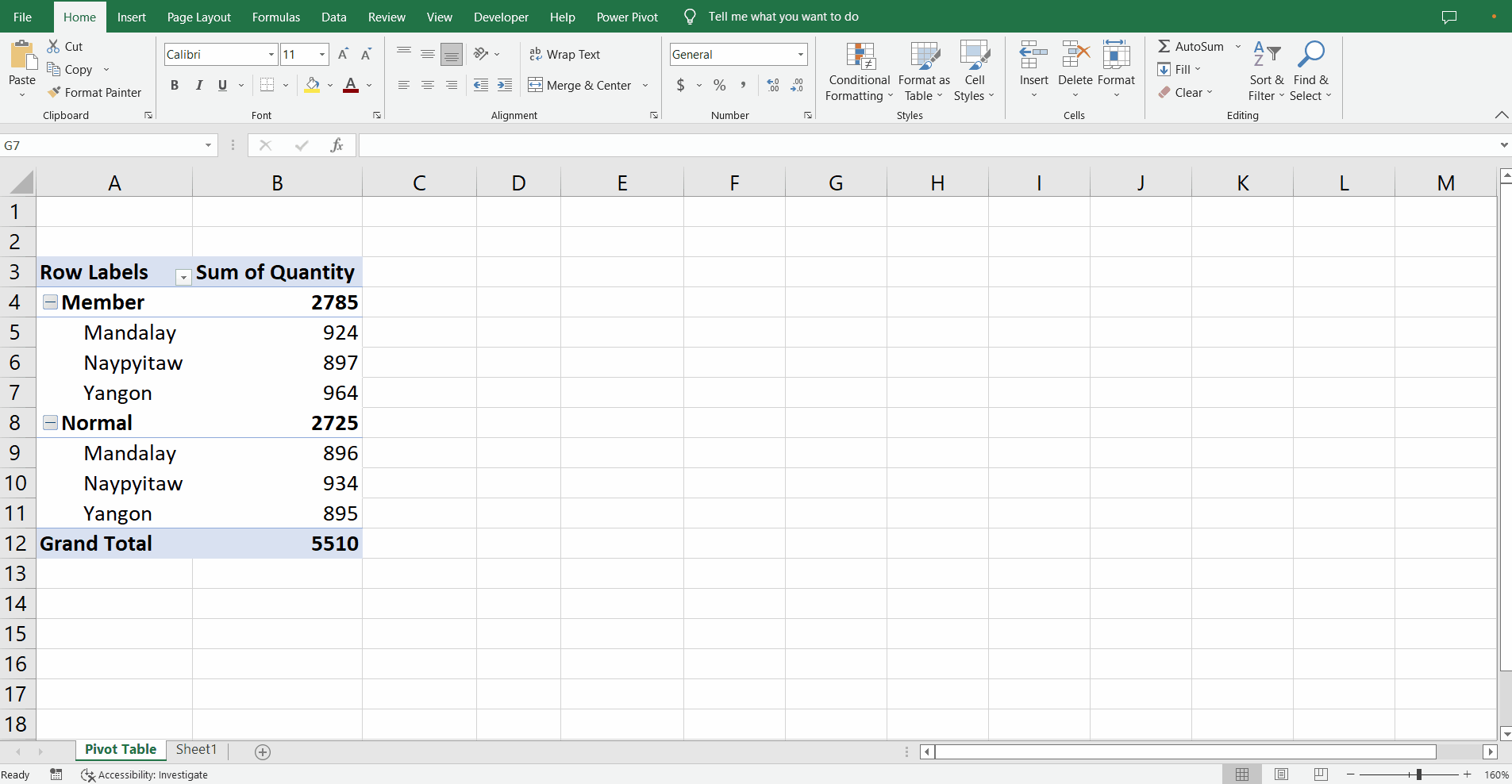The width and height of the screenshot is (1512, 784).
Task: Click the Percent Style icon
Action: tap(719, 85)
